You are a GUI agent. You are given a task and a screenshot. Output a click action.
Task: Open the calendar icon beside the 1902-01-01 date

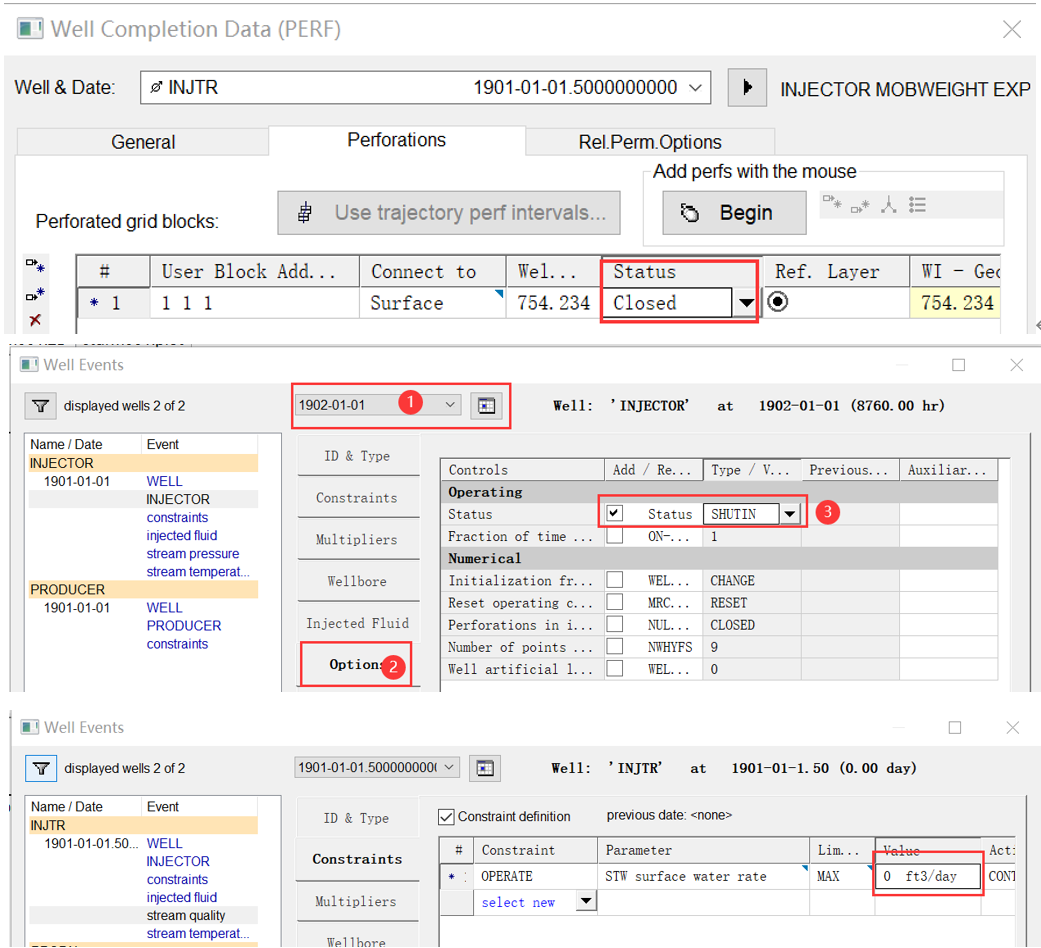point(486,406)
